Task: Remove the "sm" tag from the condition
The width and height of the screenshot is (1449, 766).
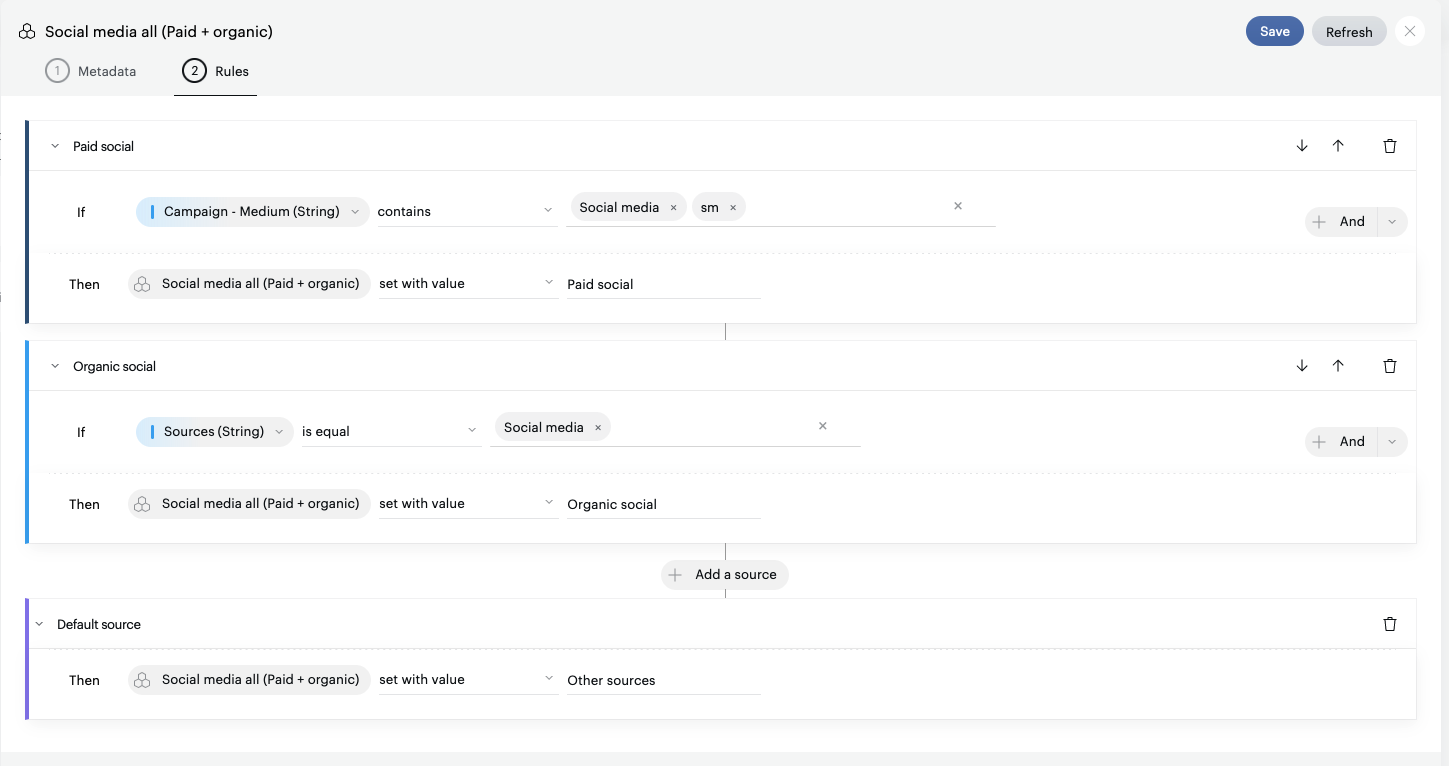Action: tap(733, 207)
